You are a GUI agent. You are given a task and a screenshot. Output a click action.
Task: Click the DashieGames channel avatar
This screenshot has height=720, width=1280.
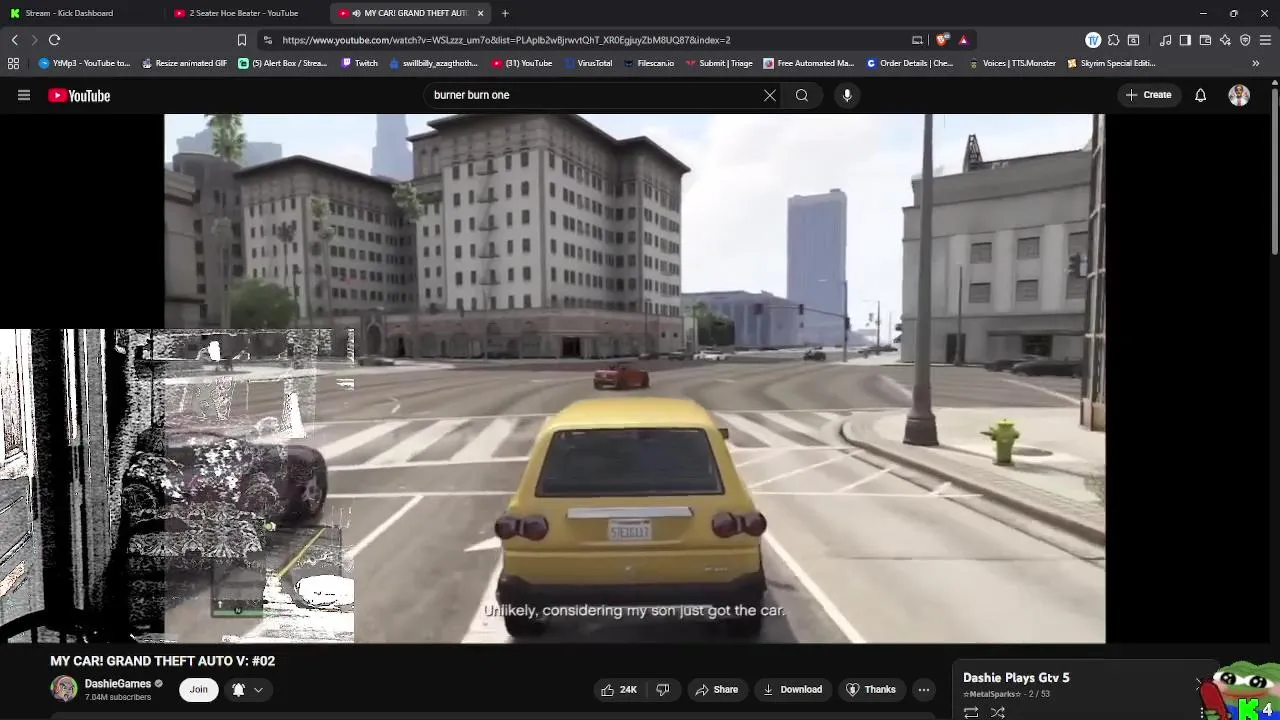tap(64, 689)
